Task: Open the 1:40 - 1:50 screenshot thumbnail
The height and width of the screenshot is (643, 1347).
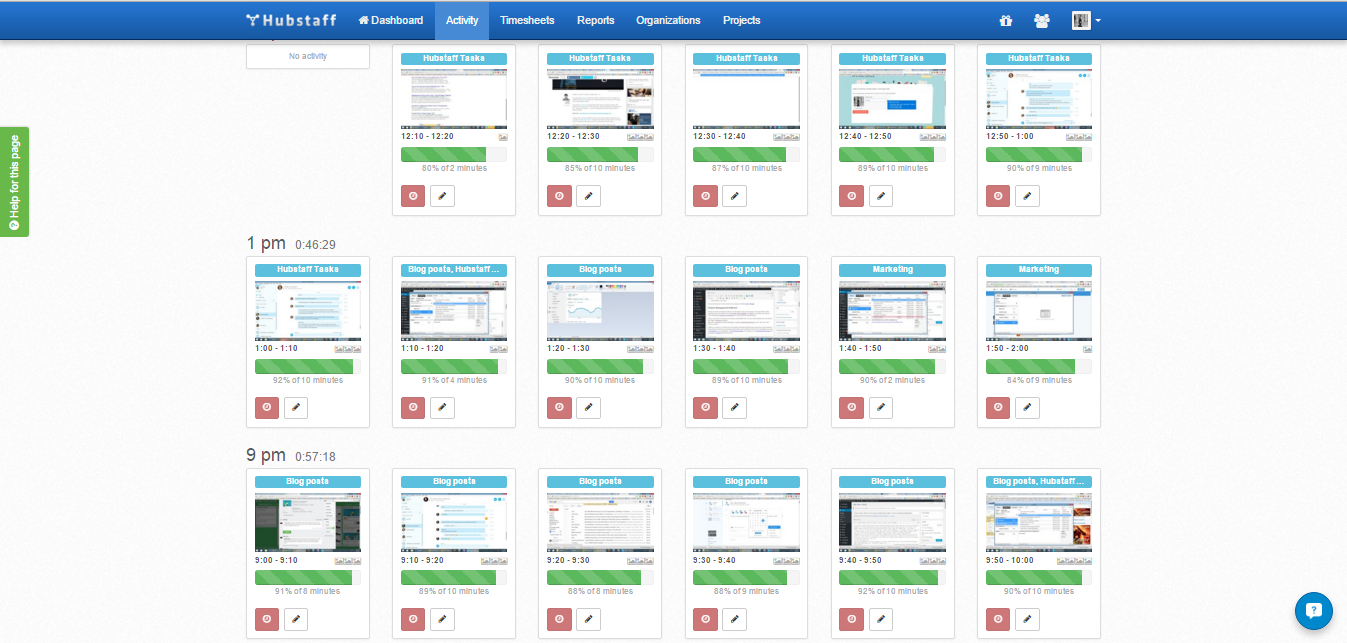Action: (x=892, y=310)
